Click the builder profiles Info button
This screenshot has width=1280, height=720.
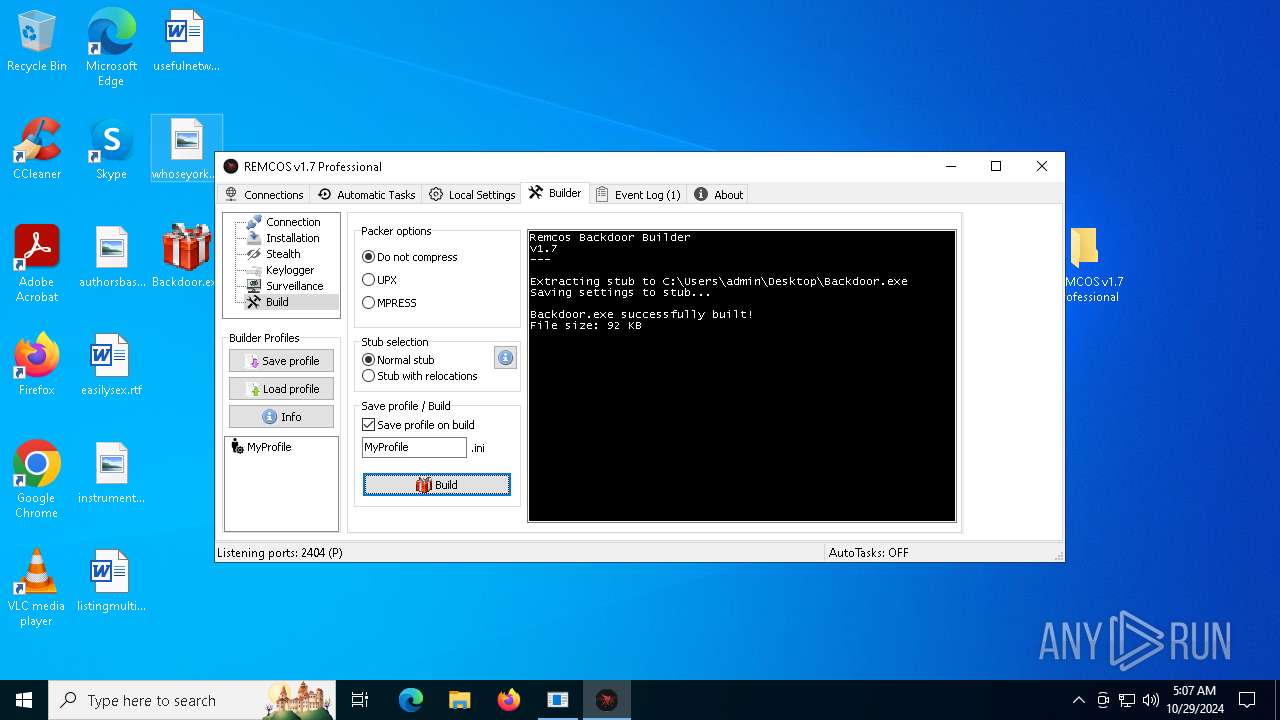tap(281, 417)
